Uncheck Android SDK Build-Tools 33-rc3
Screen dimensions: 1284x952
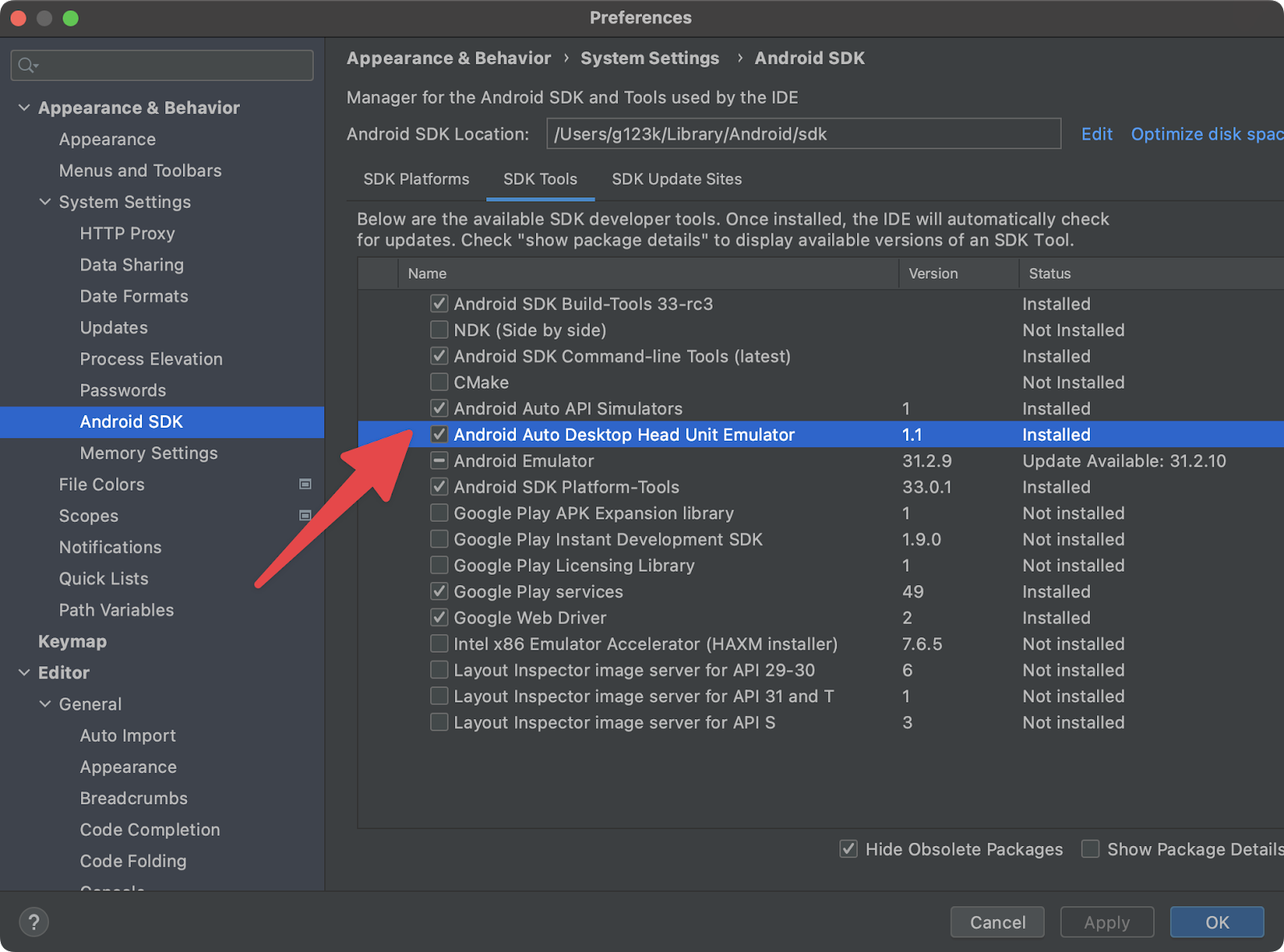[439, 303]
